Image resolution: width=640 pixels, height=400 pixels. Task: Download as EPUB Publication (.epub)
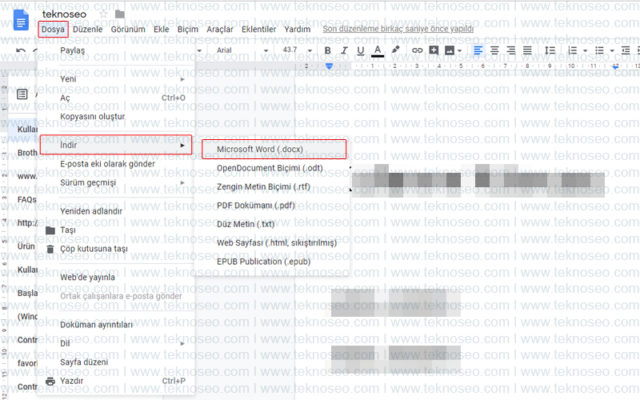click(x=273, y=262)
